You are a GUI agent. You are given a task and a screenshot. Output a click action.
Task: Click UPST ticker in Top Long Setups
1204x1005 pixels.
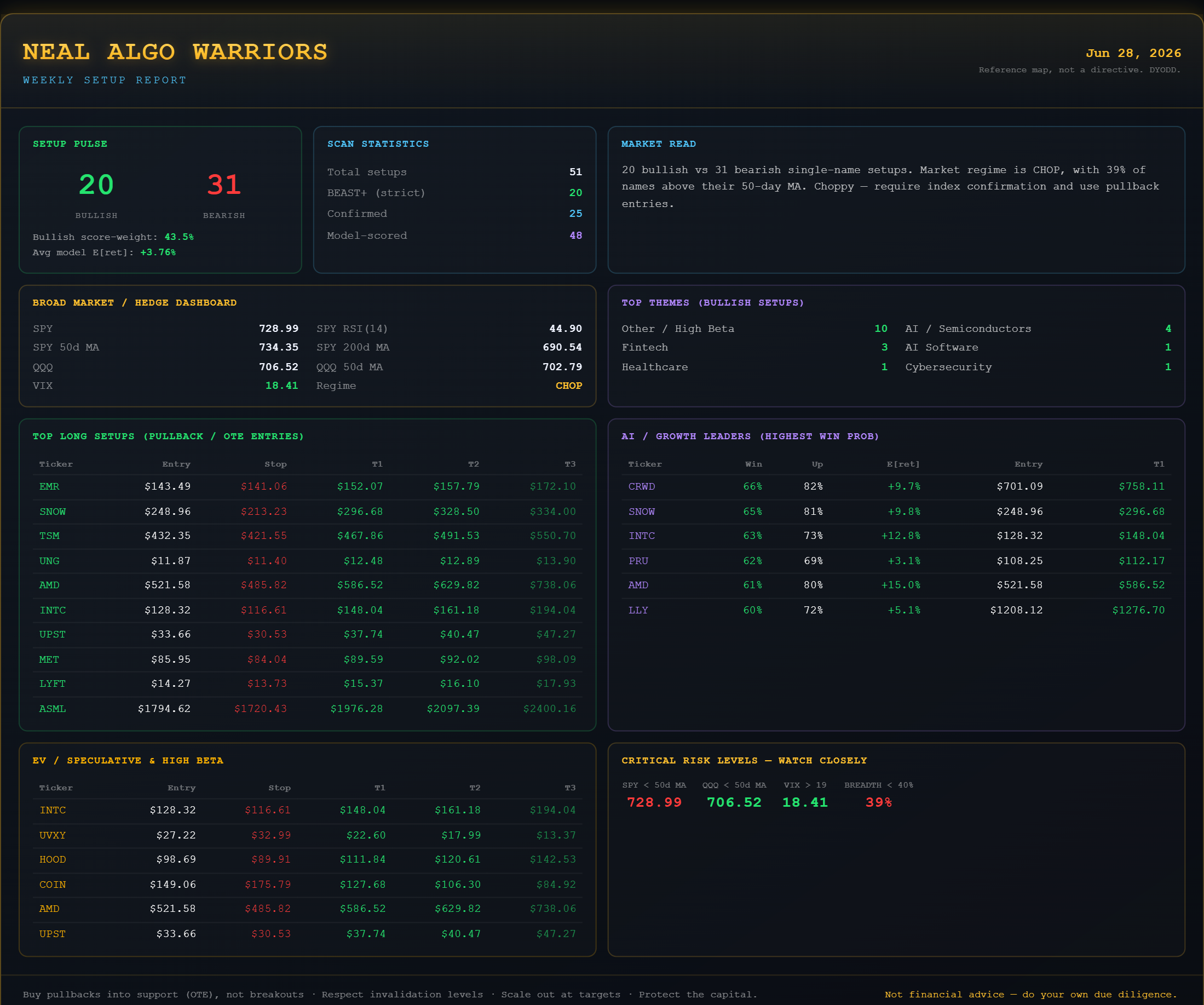coord(52,634)
